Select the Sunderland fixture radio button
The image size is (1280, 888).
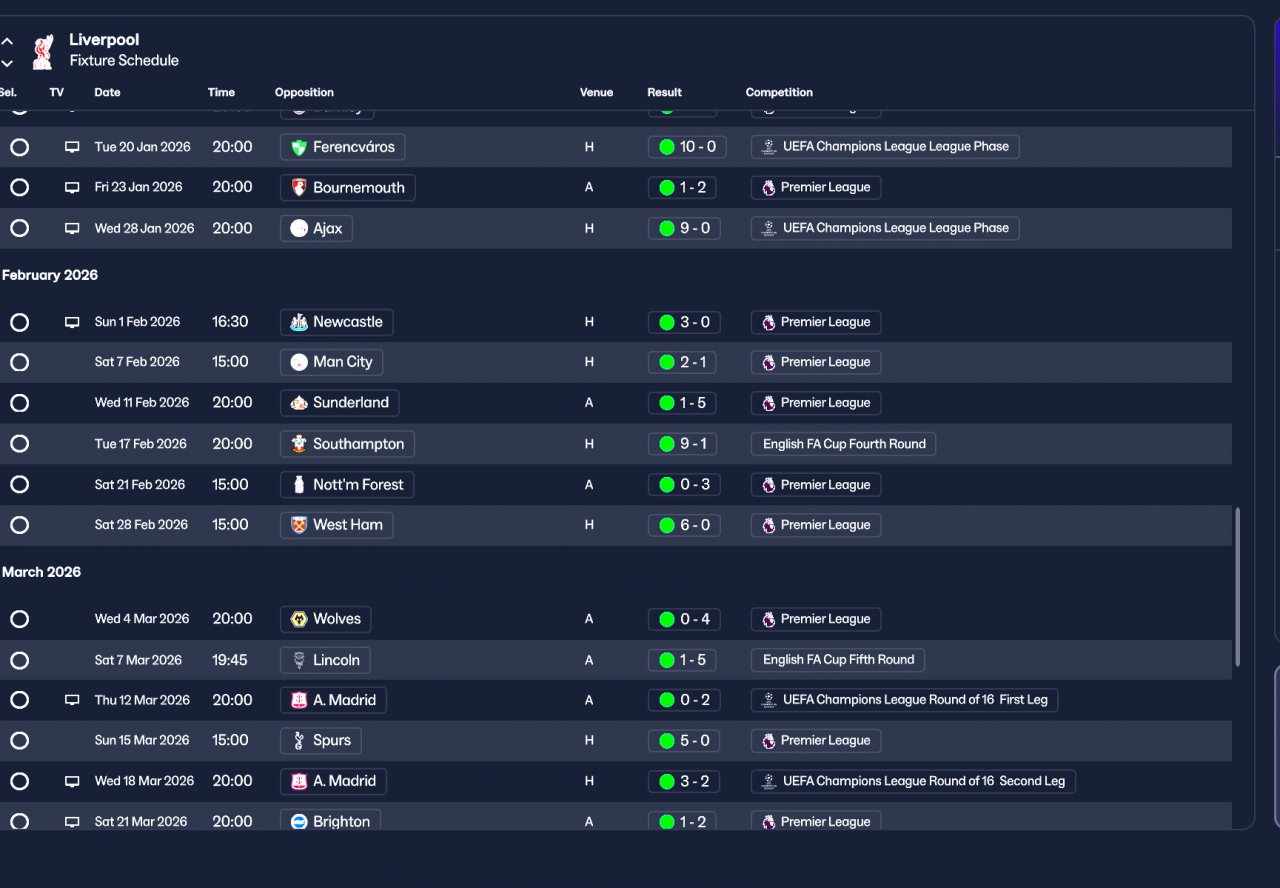coord(19,403)
